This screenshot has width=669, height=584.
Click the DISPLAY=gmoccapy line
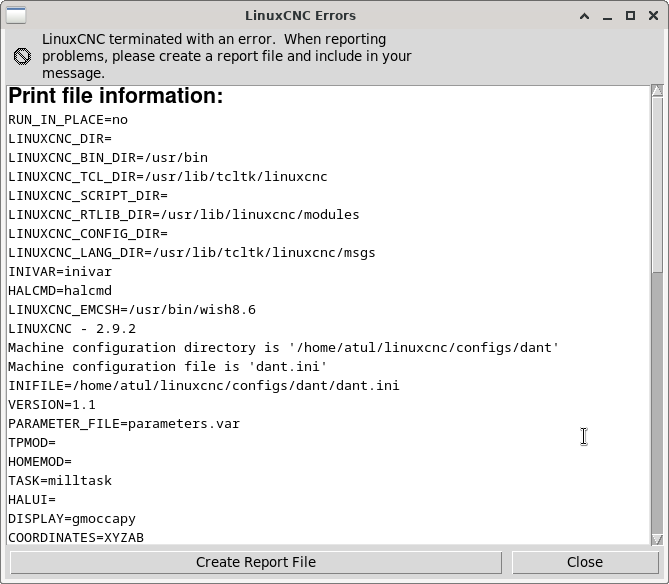coord(72,519)
